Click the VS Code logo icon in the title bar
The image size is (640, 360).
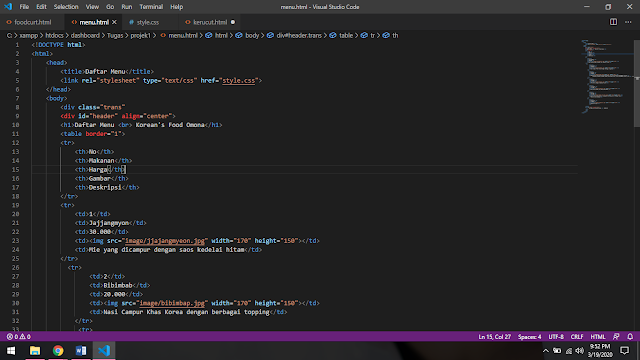(8, 7)
